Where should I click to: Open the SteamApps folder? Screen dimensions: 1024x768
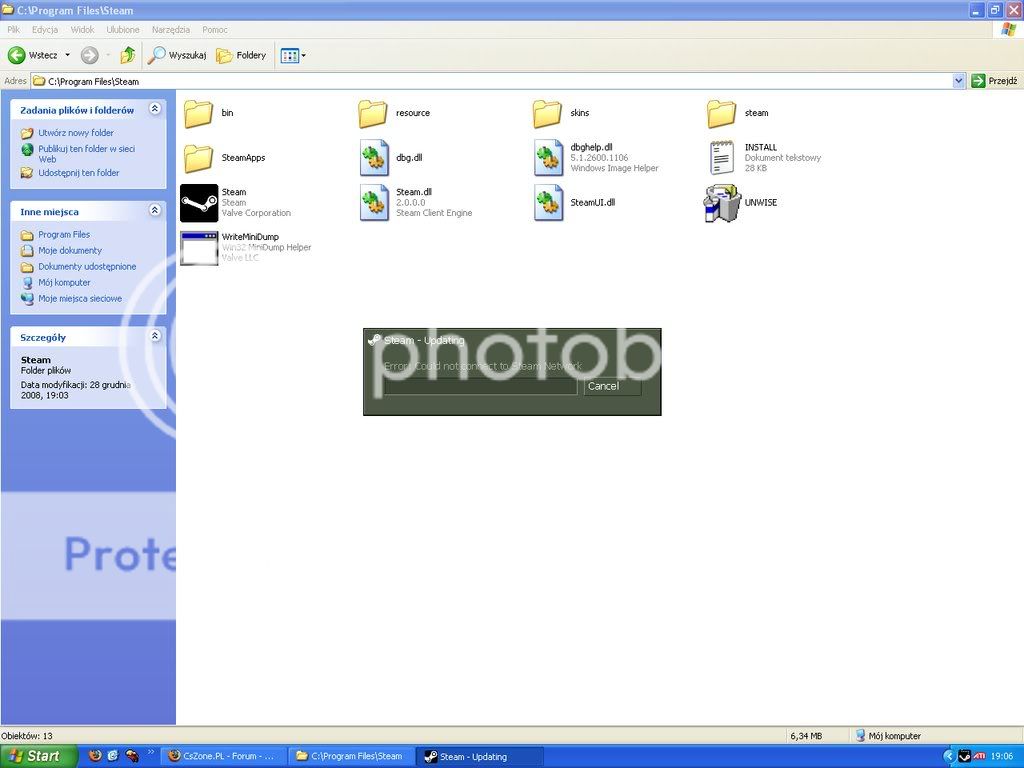tap(199, 158)
